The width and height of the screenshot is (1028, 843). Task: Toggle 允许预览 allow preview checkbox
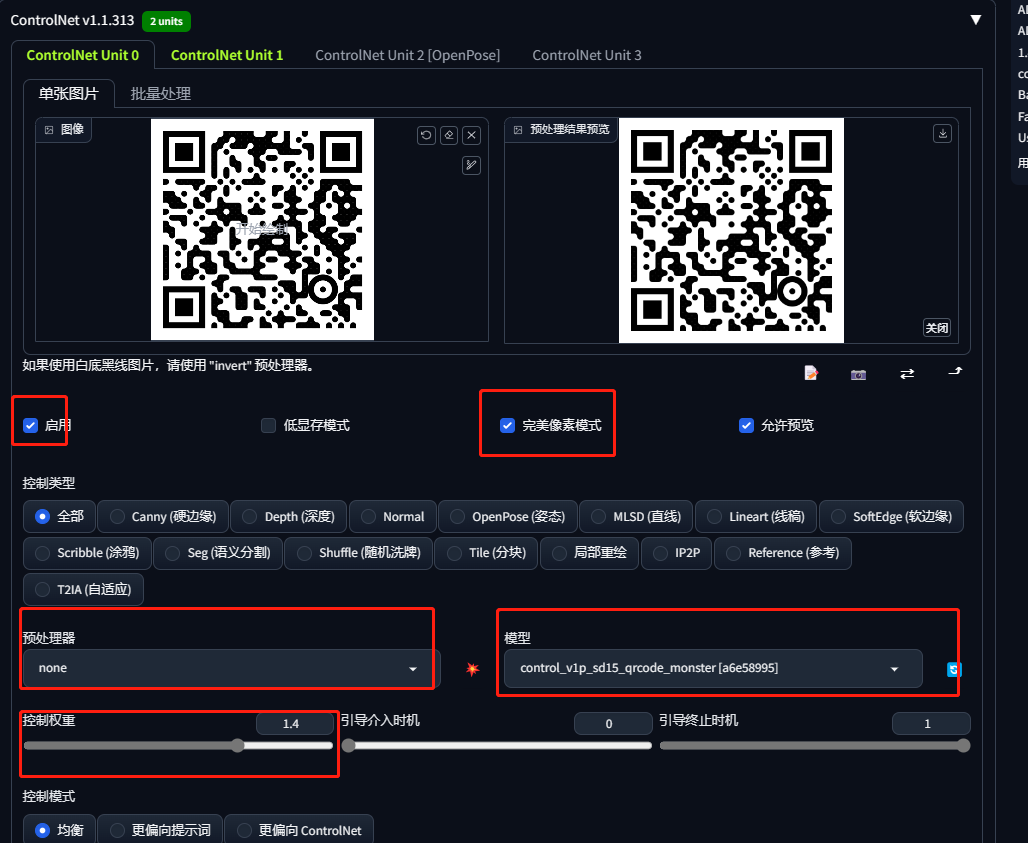pyautogui.click(x=746, y=425)
